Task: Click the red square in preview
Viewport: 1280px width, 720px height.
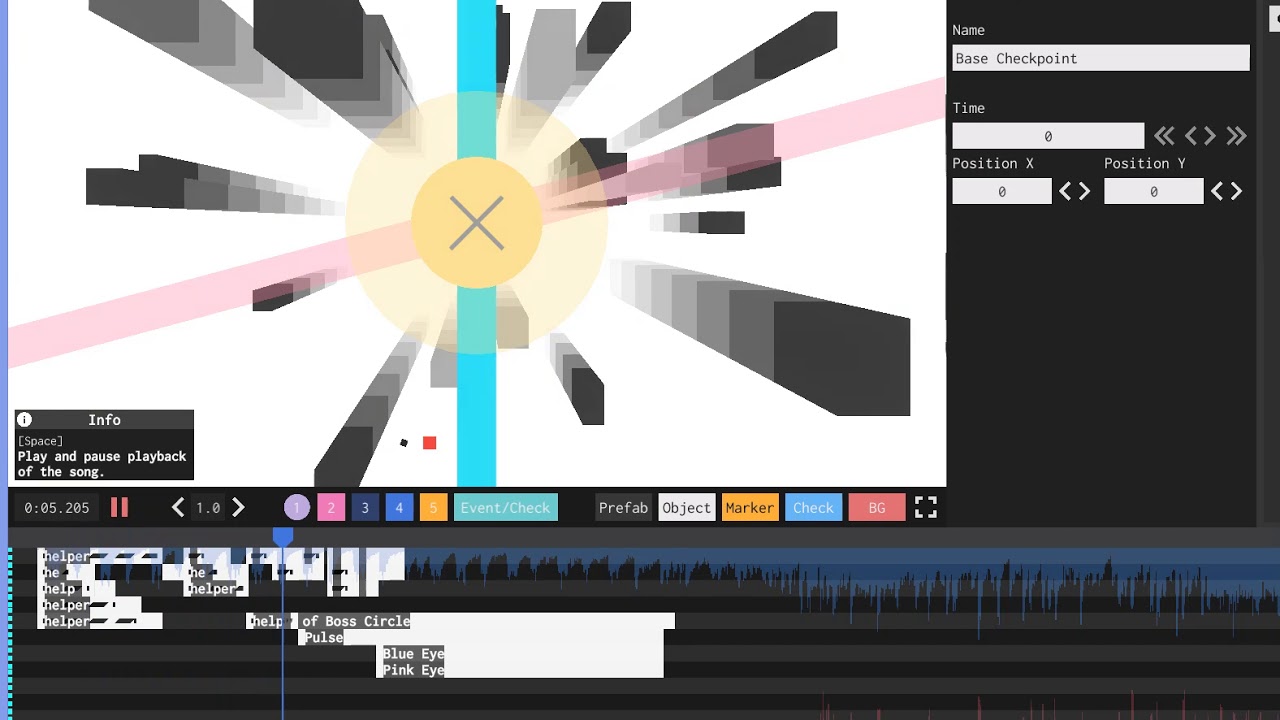Action: pyautogui.click(x=430, y=443)
